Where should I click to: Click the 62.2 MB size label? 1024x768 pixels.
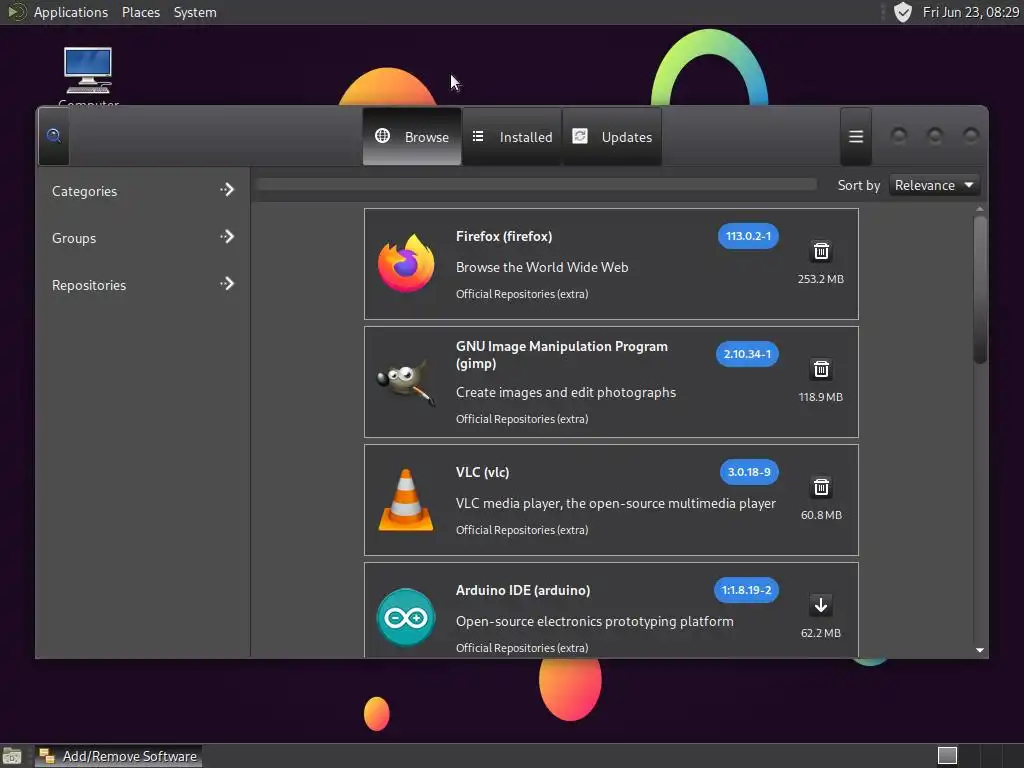(821, 633)
